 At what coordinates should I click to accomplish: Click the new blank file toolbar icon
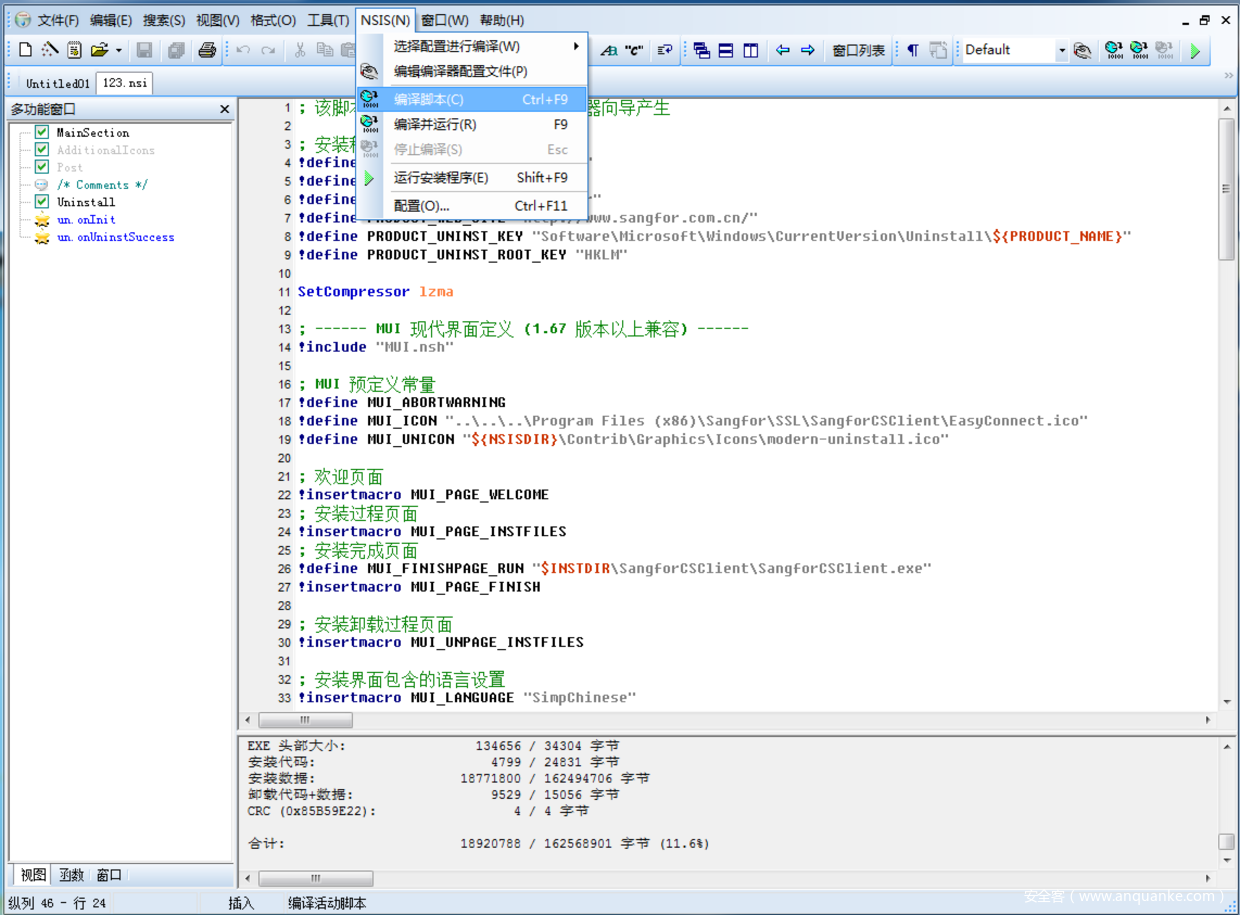tap(26, 50)
